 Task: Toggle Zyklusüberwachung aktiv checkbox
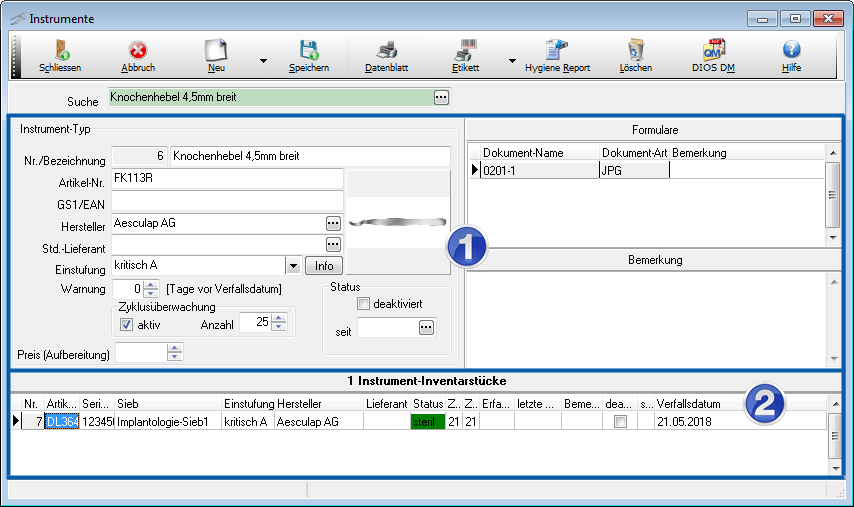coord(126,325)
